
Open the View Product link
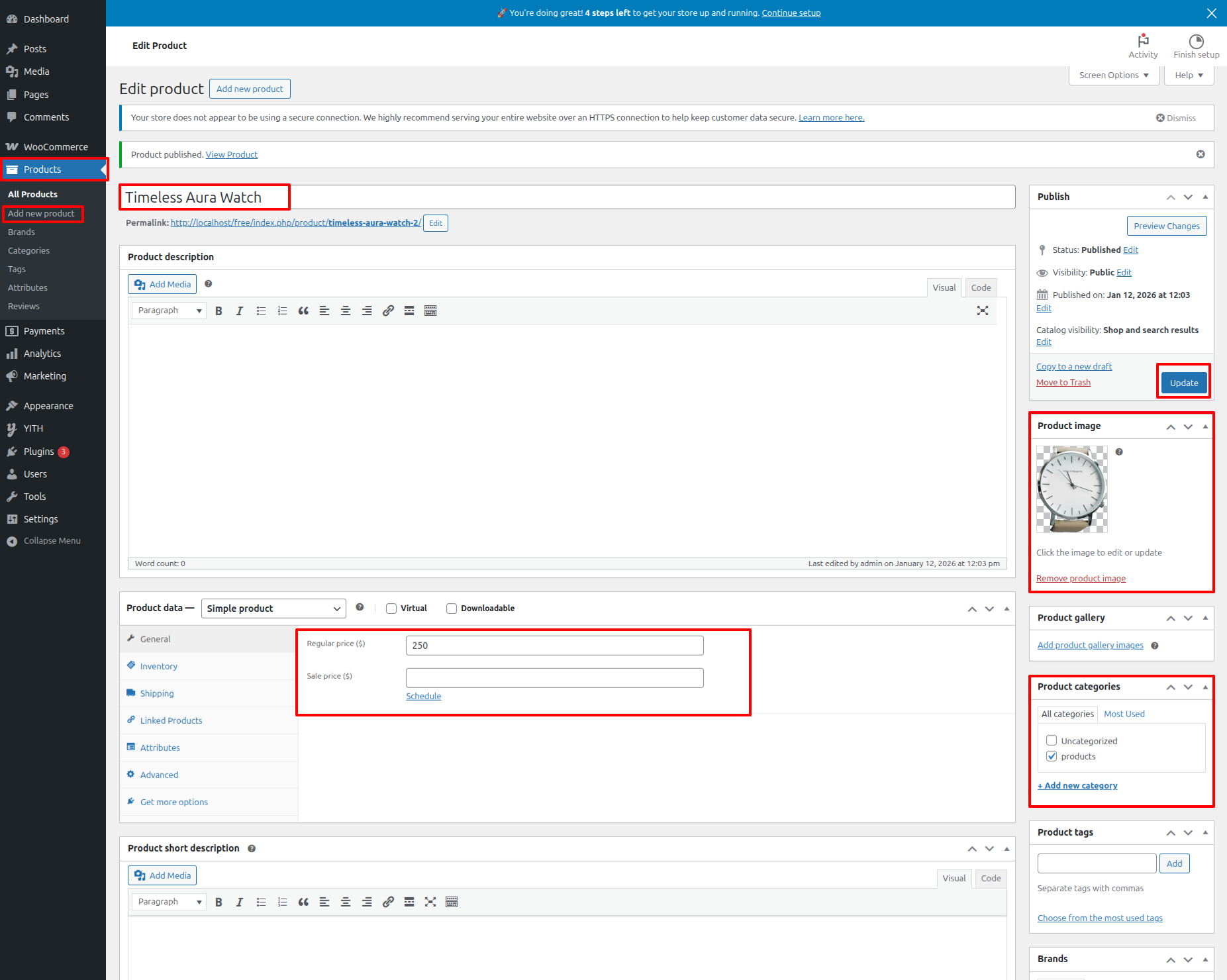click(x=231, y=154)
